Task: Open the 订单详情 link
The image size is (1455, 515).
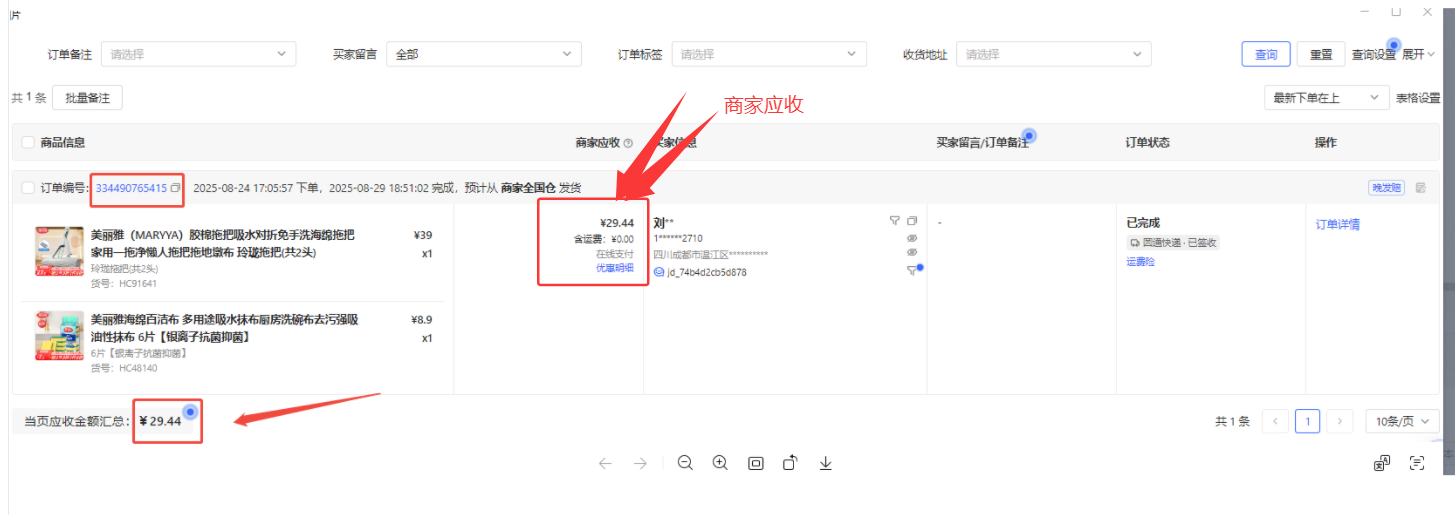Action: pyautogui.click(x=1337, y=224)
